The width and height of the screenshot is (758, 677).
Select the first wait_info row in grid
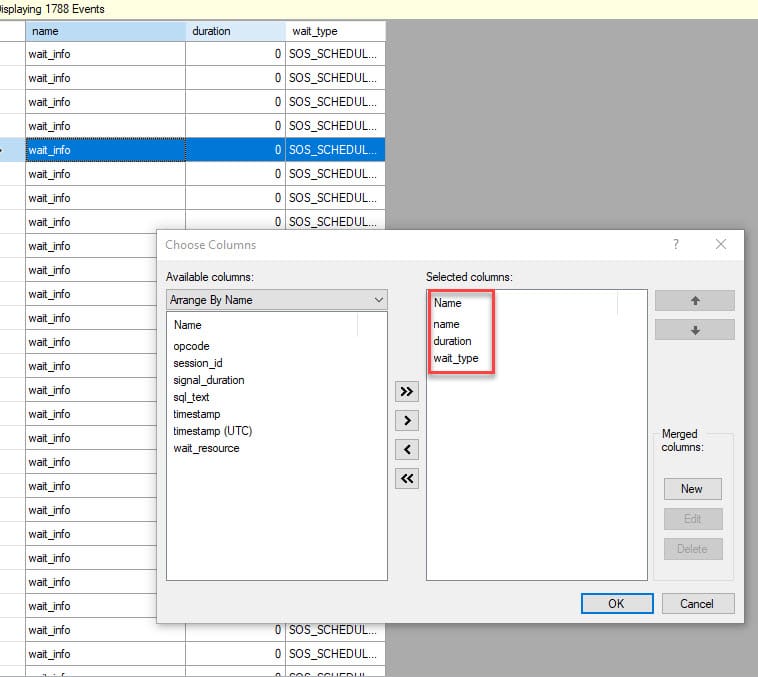[105, 54]
